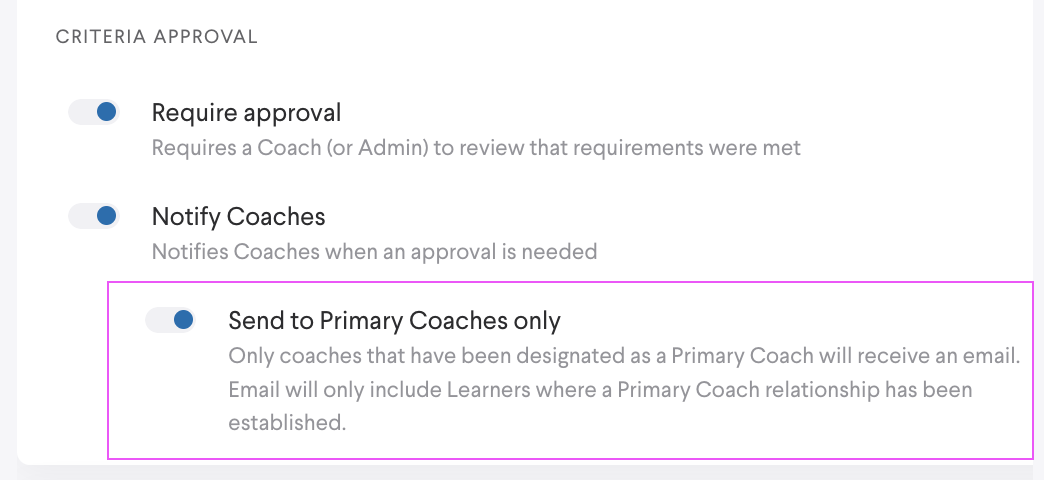Screen dimensions: 1044x480
Task: Turn off Send to Primary Coaches only
Action: coord(171,320)
